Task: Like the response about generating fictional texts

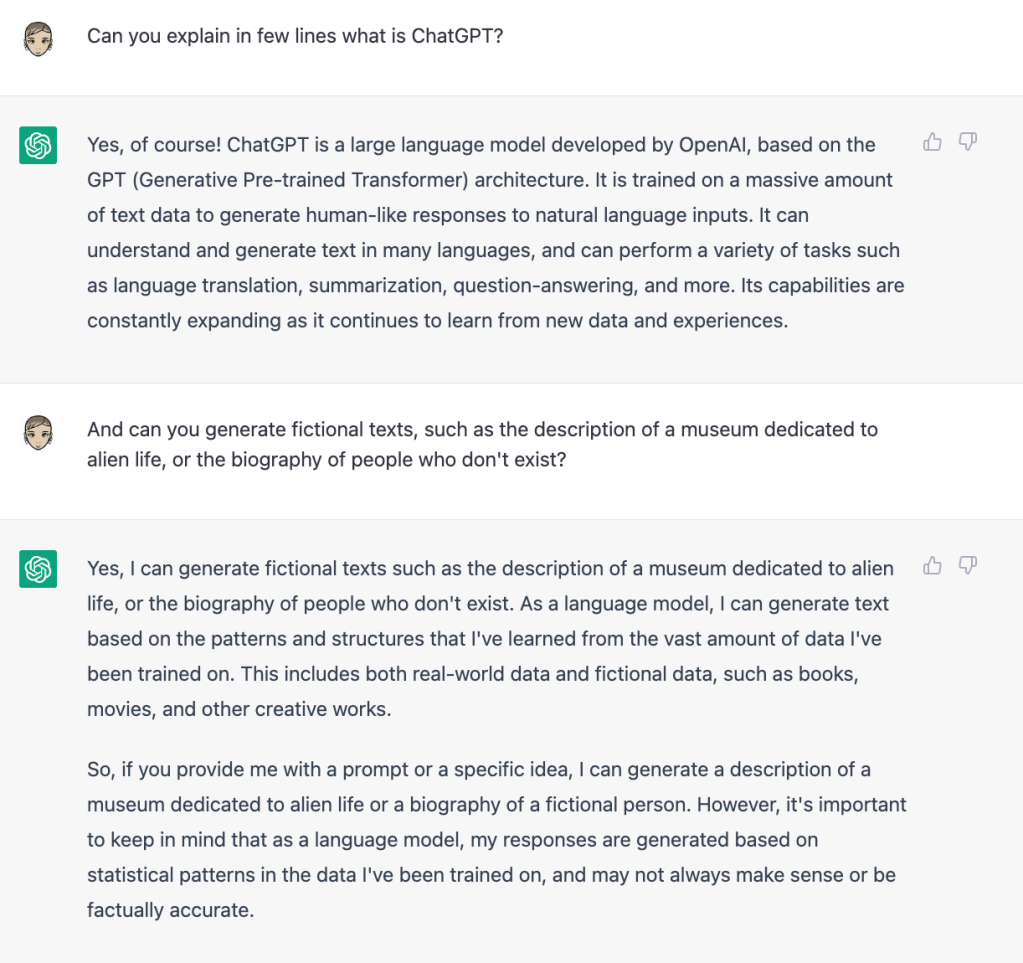Action: [x=932, y=566]
